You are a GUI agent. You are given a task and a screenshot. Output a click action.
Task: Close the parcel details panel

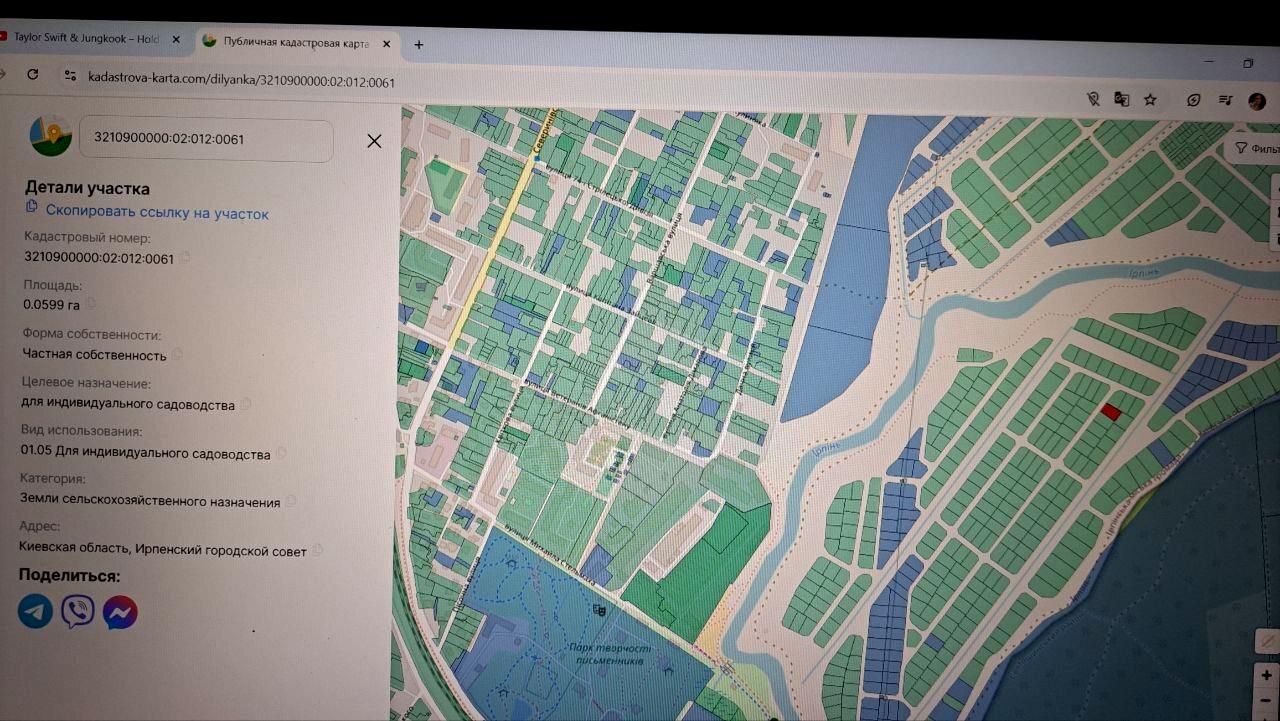pyautogui.click(x=374, y=141)
